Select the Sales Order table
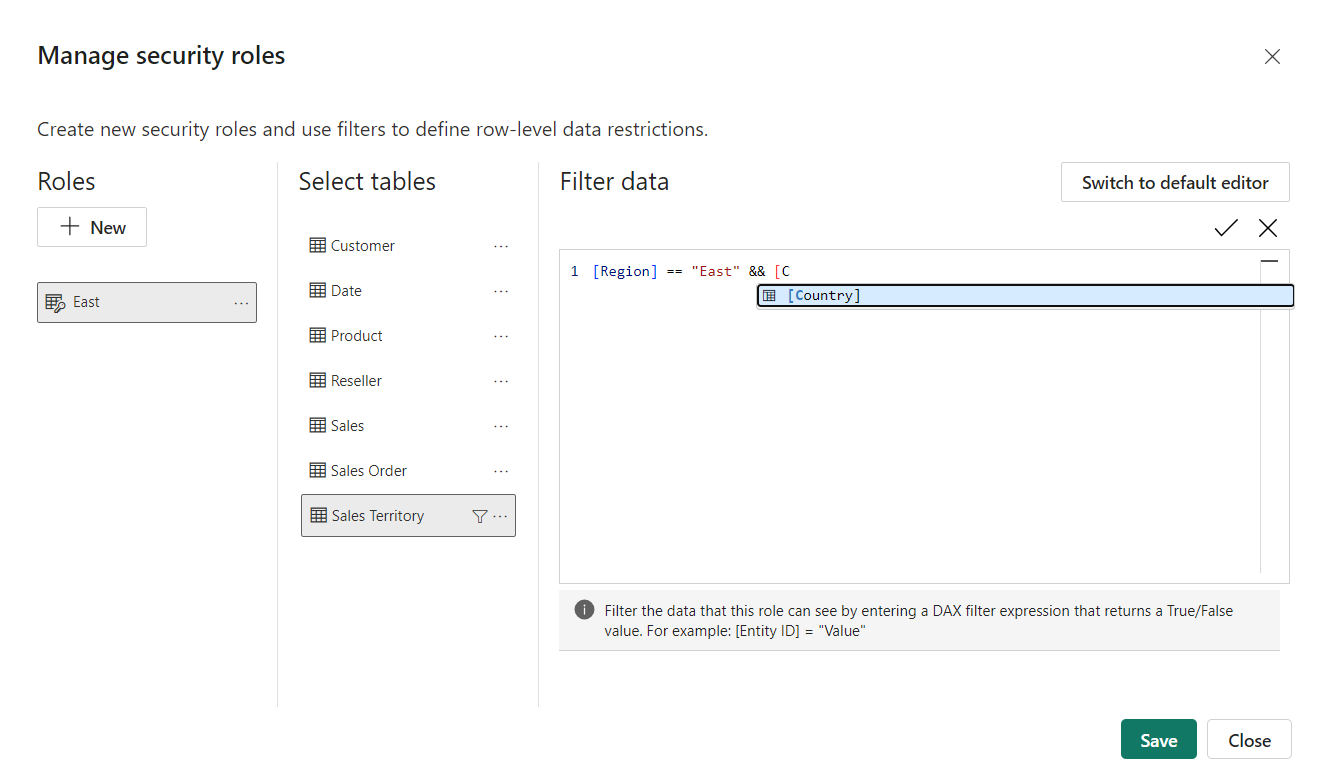The image size is (1329, 769). click(368, 470)
